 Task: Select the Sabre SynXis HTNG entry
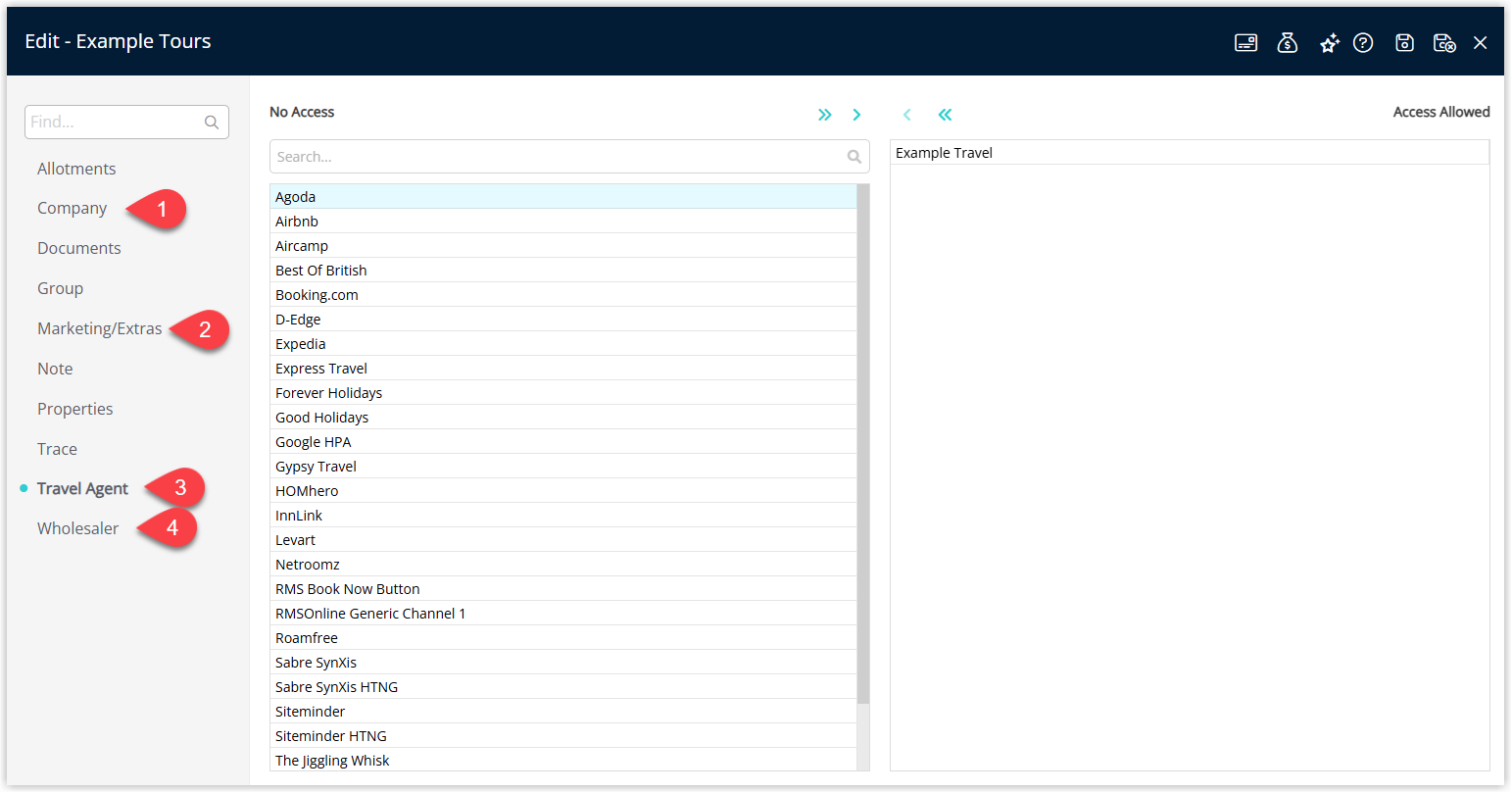click(x=563, y=687)
